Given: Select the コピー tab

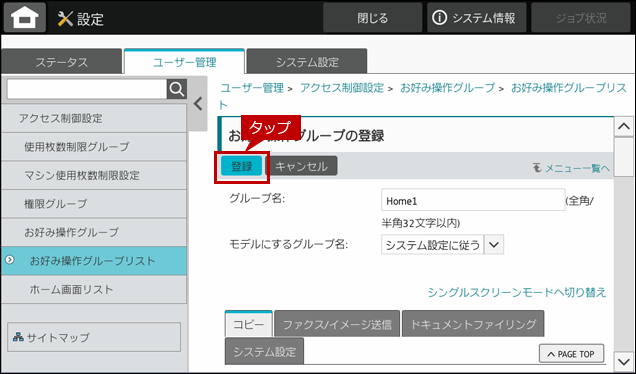Looking at the screenshot, I should tap(249, 324).
